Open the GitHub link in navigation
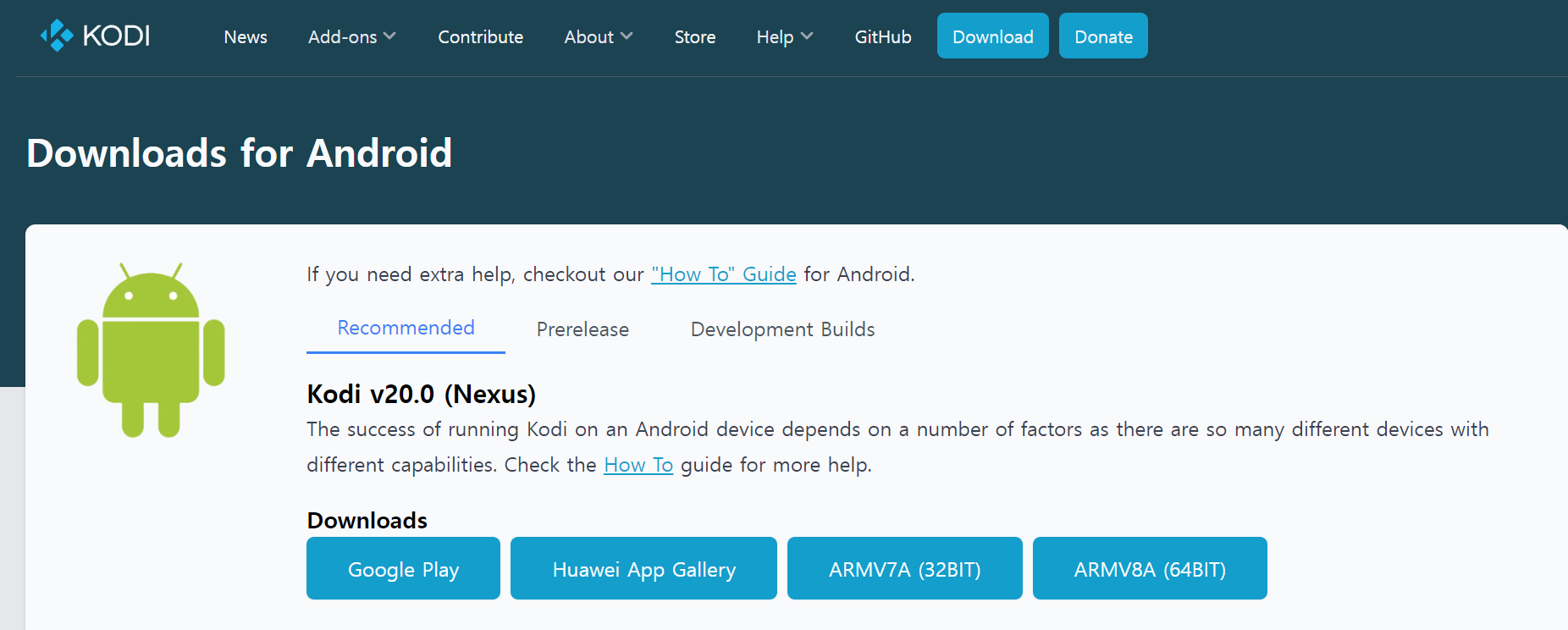This screenshot has width=1568, height=630. pos(883,37)
